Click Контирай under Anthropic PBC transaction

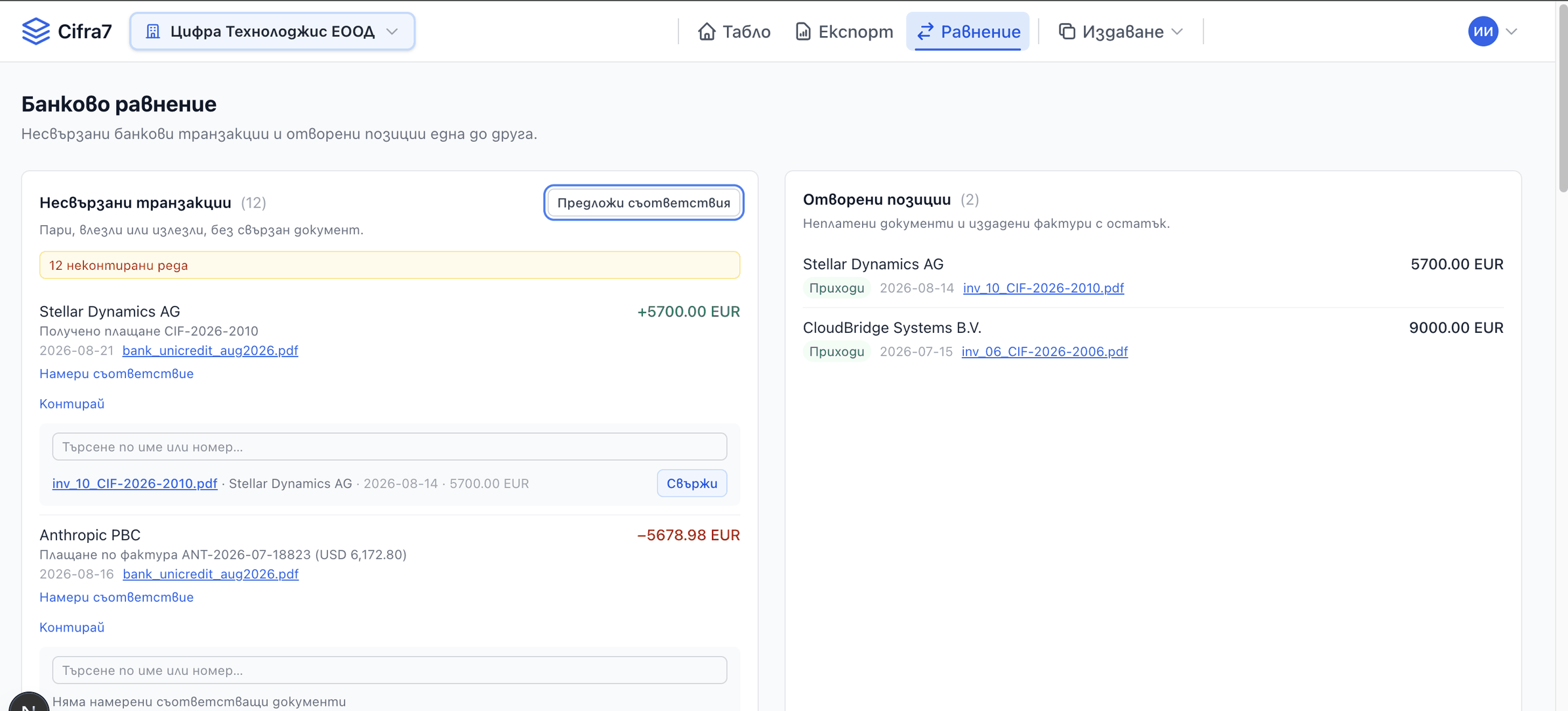[72, 628]
